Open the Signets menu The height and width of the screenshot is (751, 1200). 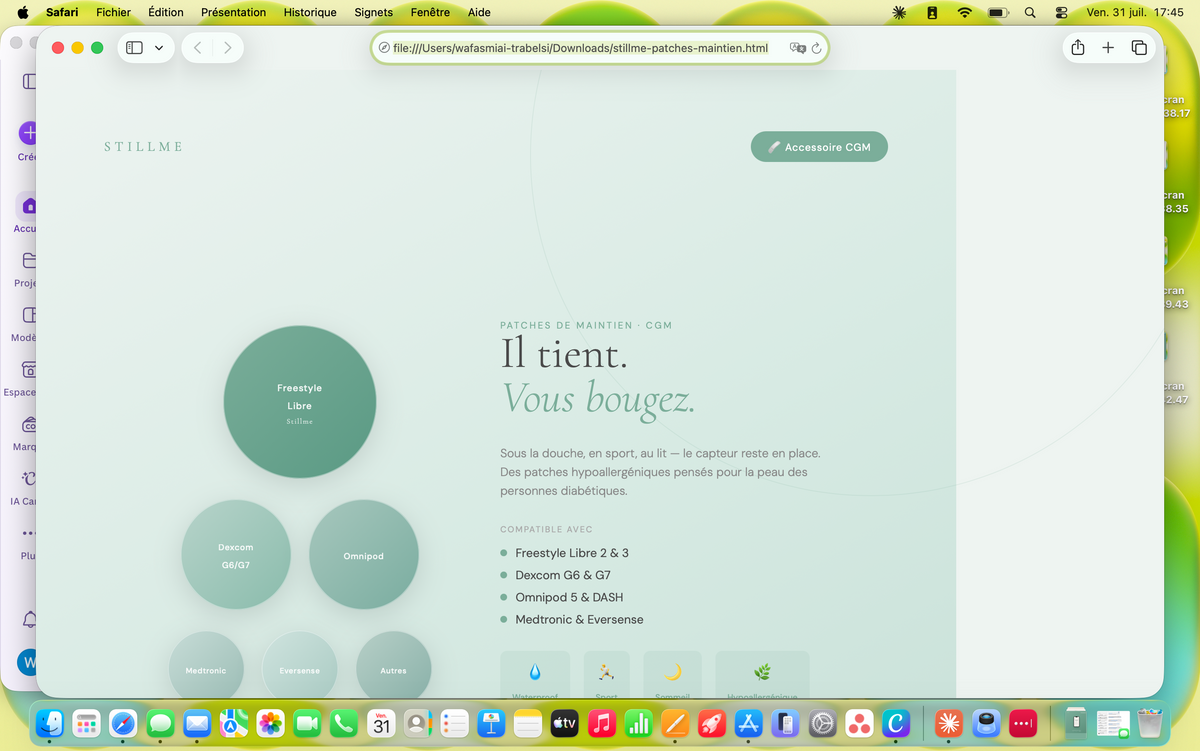[x=374, y=13]
